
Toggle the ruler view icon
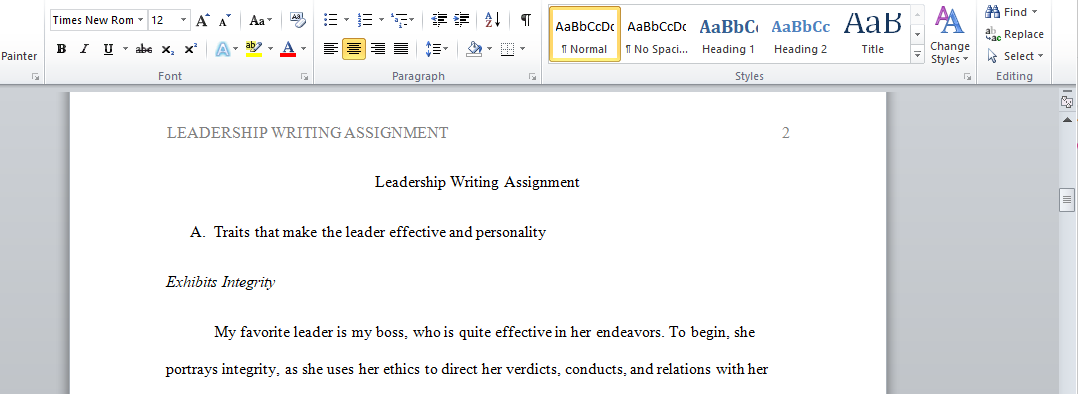point(1067,102)
